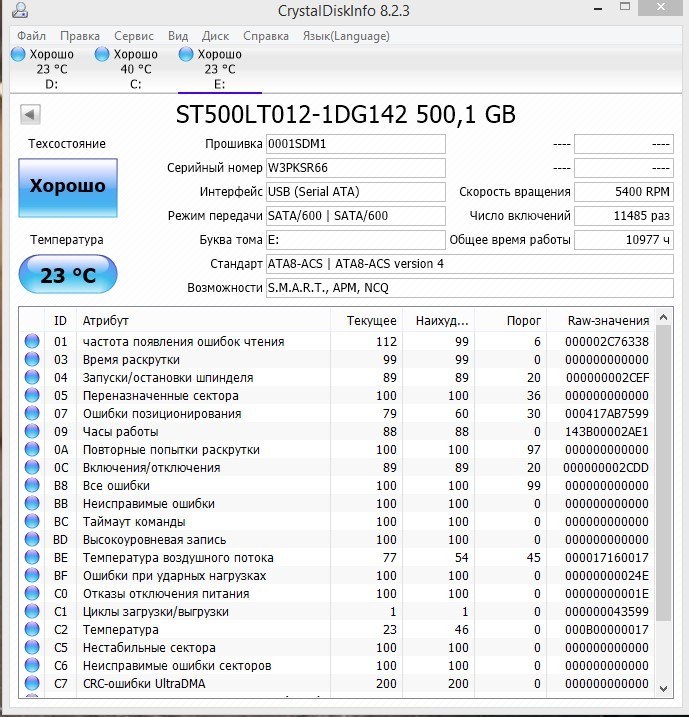This screenshot has width=689, height=717.
Task: Click the Буква тома field E:
Action: [x=356, y=240]
